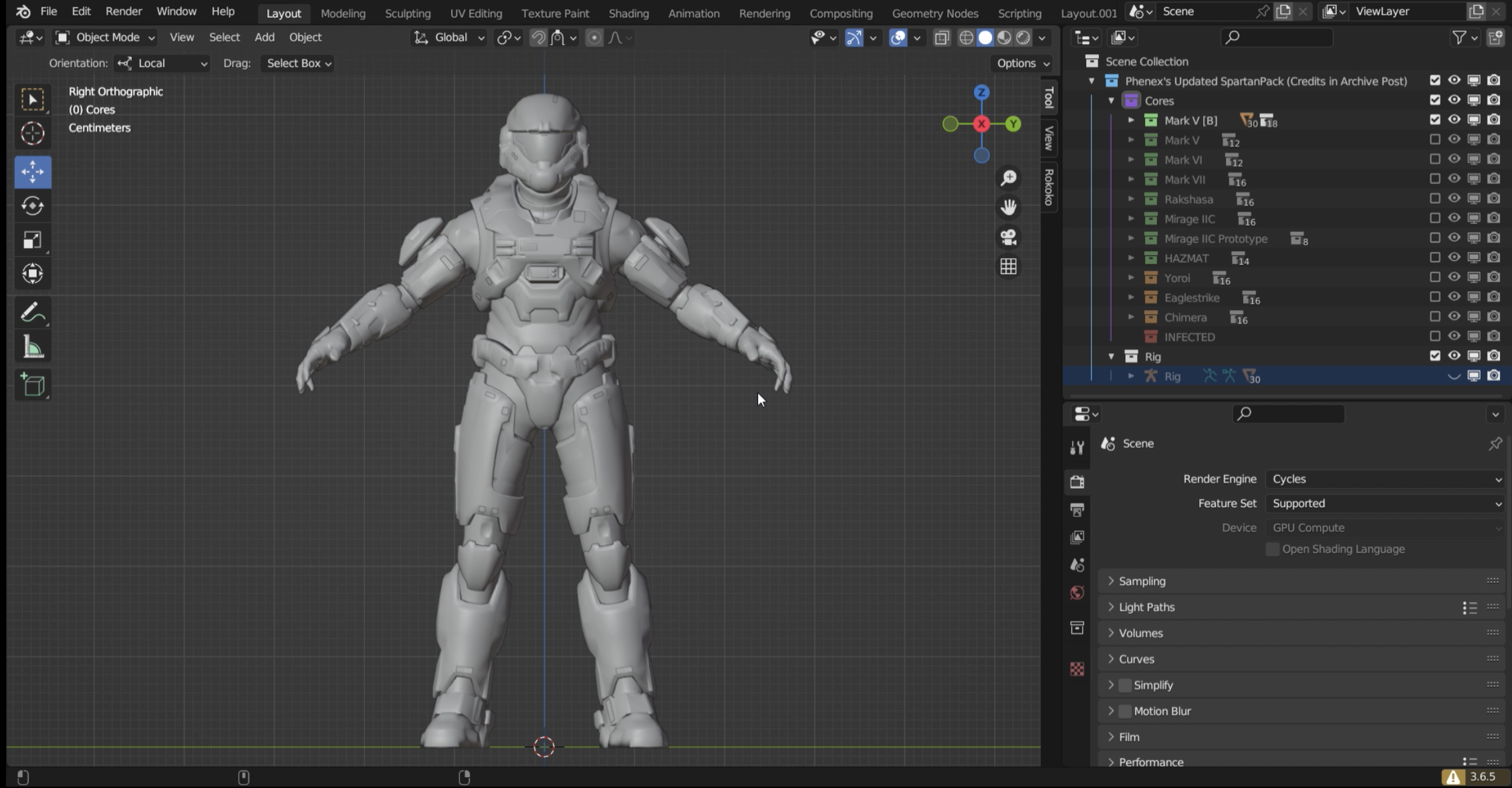The height and width of the screenshot is (788, 1512).
Task: Toggle visibility eye of Cores collection
Action: 1454,100
